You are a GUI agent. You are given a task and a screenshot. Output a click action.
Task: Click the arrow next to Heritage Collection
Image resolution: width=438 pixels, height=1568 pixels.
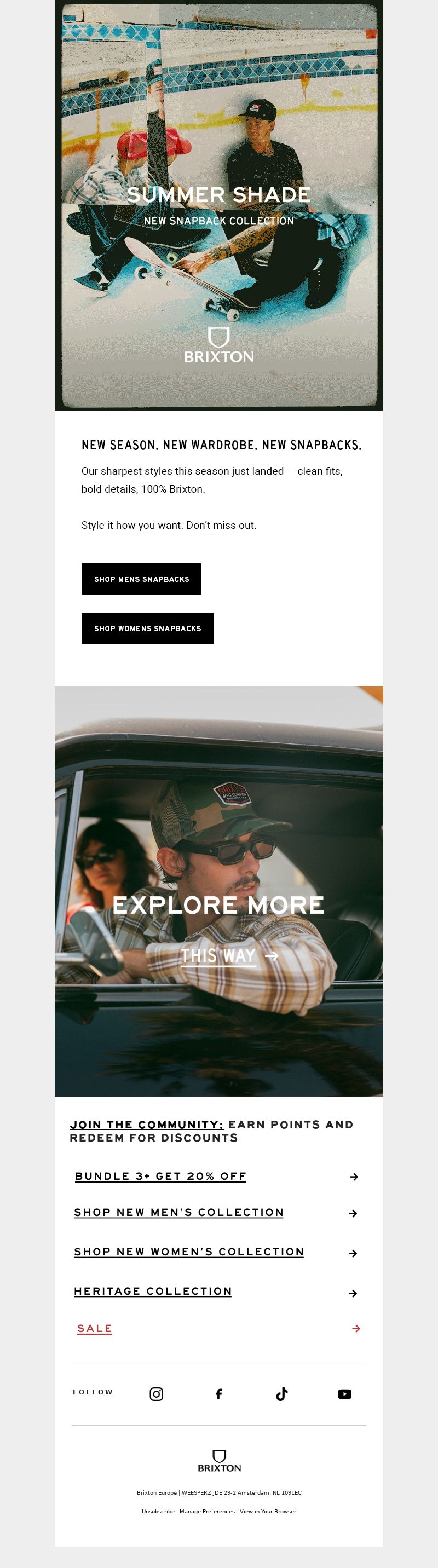pyautogui.click(x=353, y=1294)
